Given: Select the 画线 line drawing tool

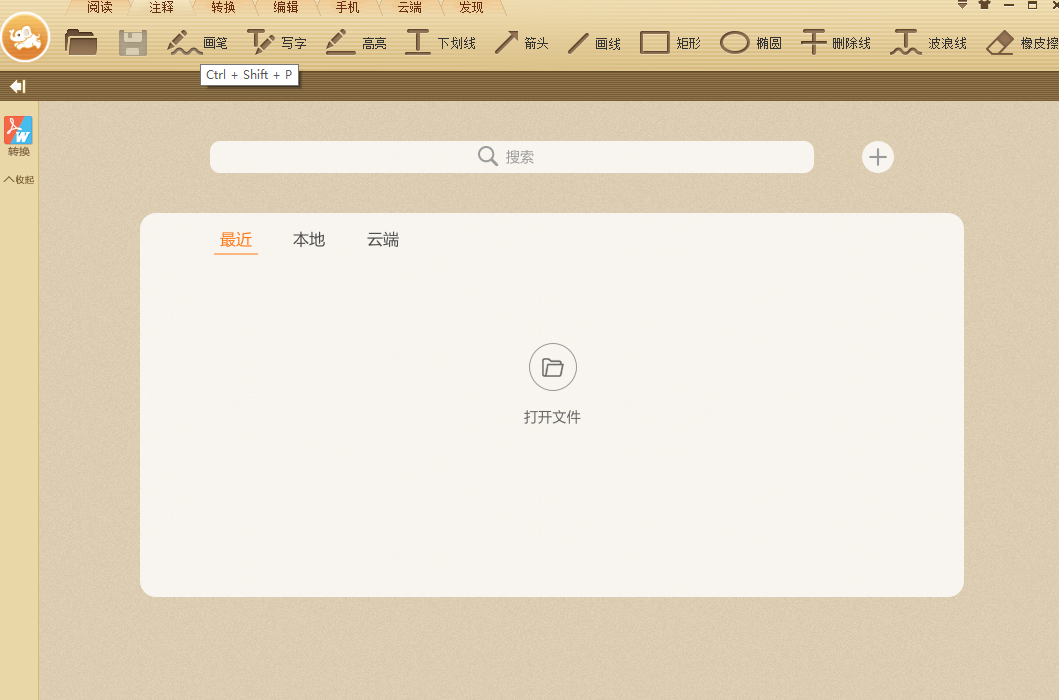Looking at the screenshot, I should pos(594,42).
